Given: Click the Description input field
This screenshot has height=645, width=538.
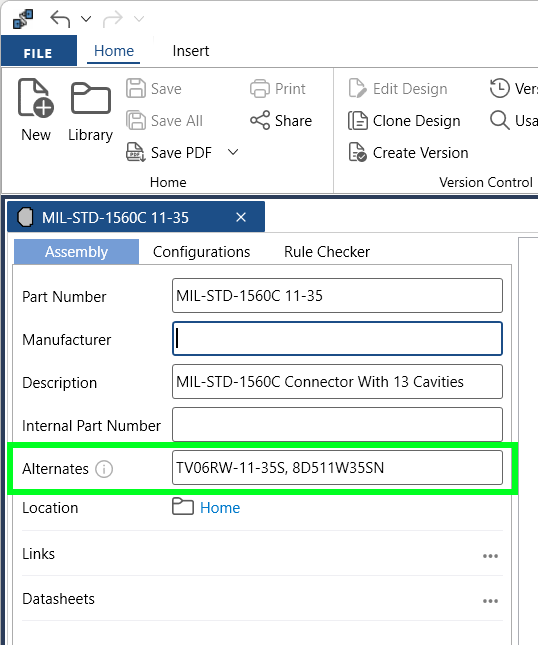Looking at the screenshot, I should [337, 381].
